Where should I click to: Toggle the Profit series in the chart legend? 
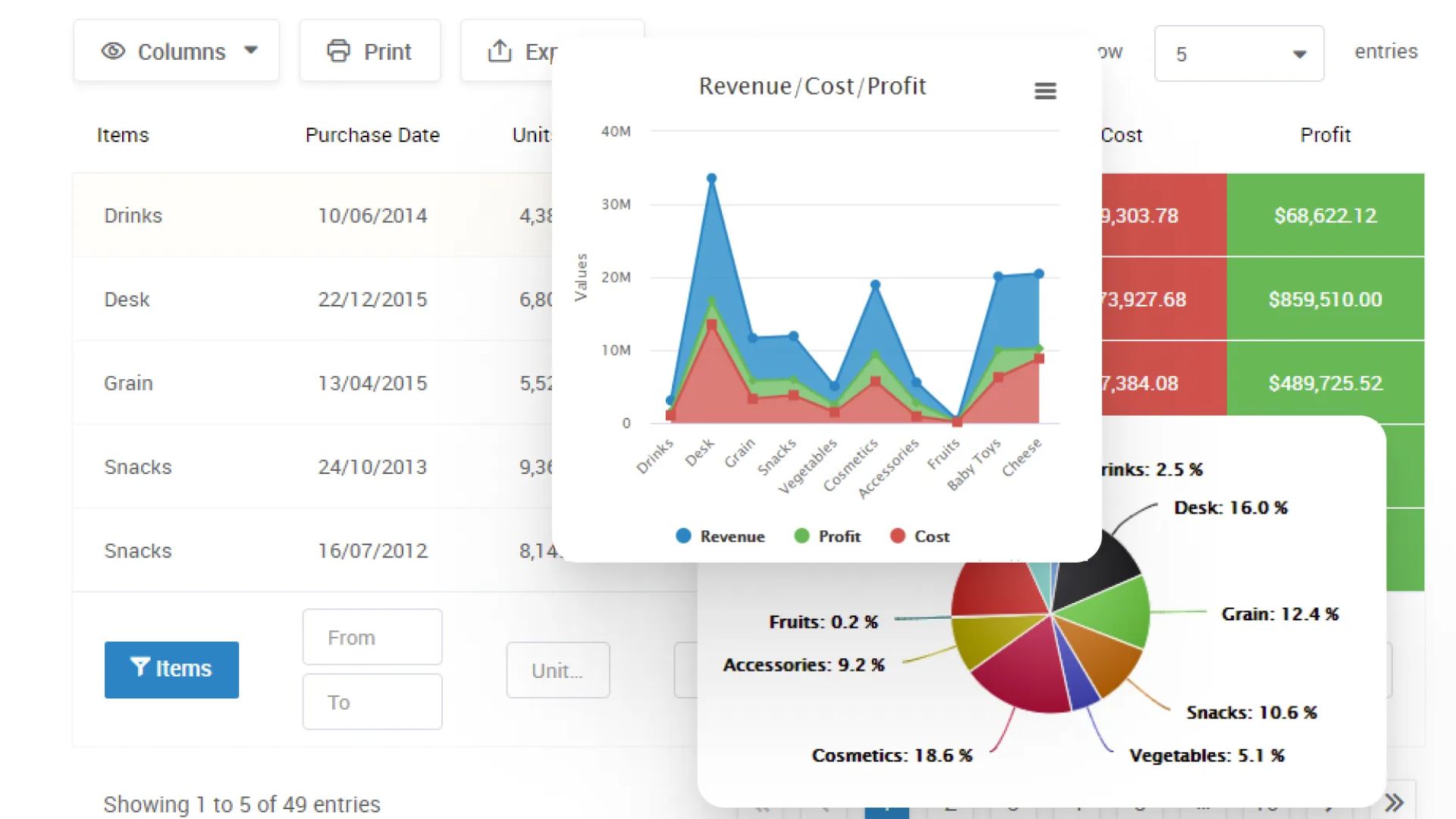[827, 536]
